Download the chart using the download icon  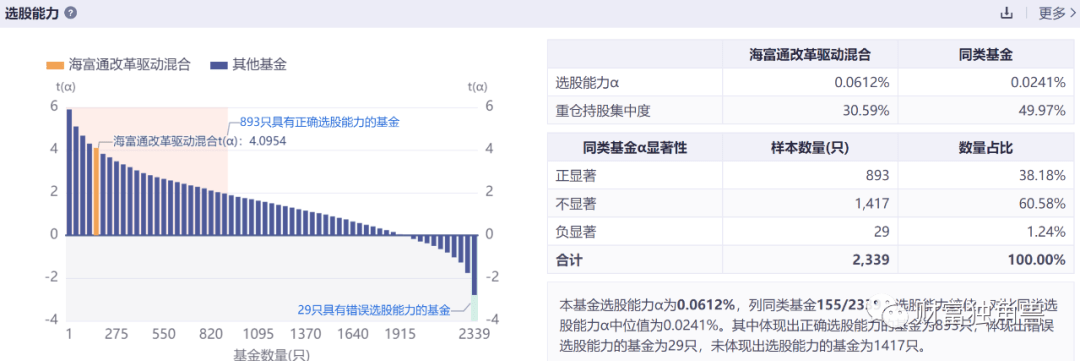(x=1026, y=12)
